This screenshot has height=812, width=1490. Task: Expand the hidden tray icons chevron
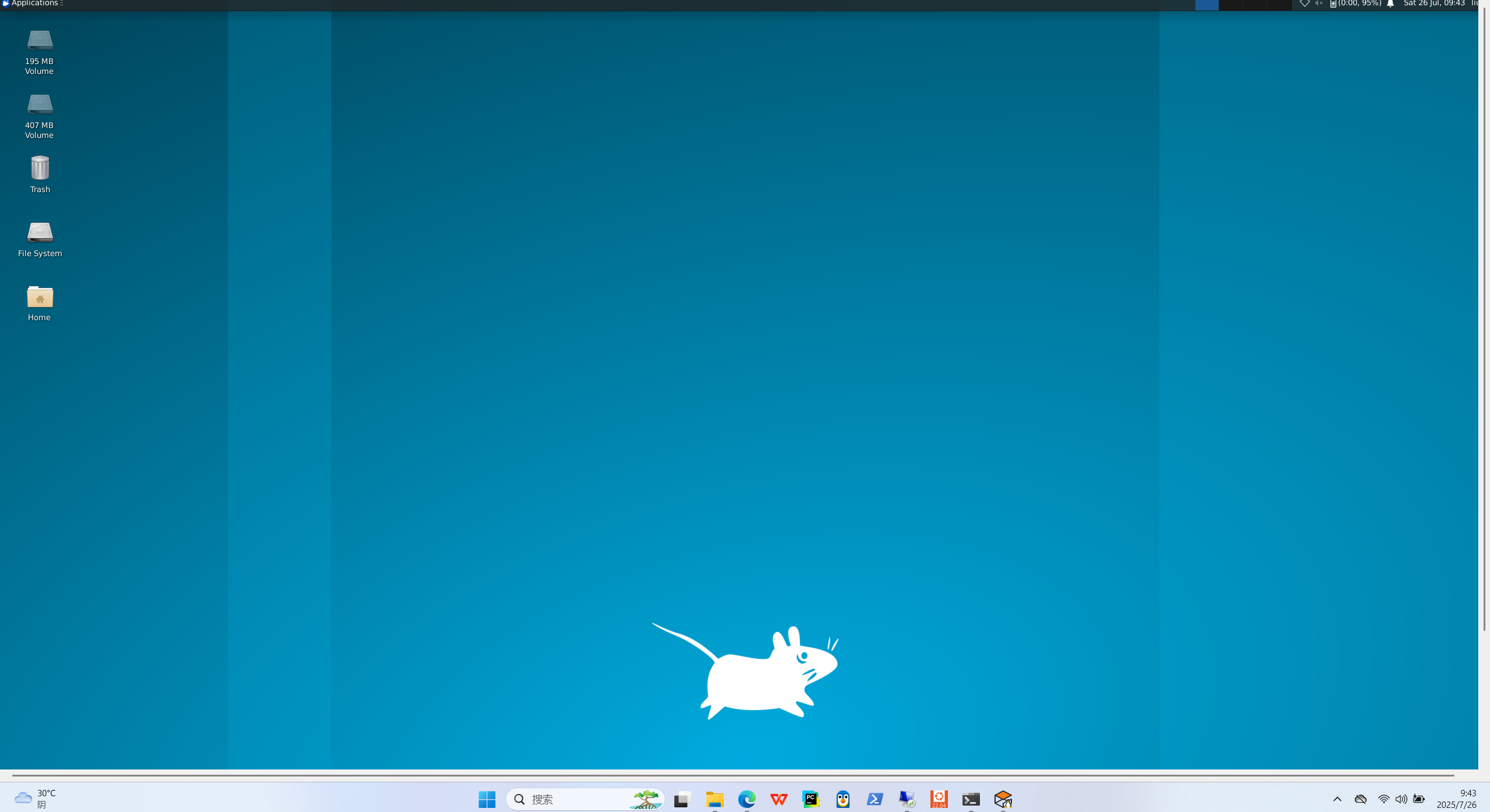tap(1337, 799)
